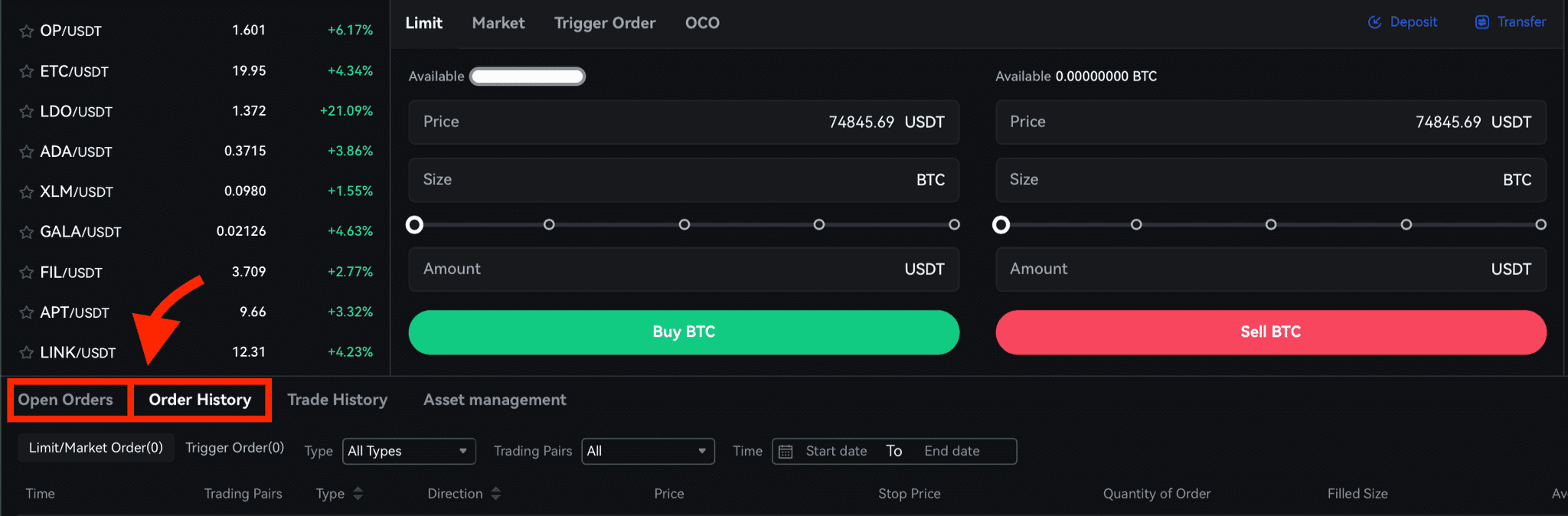This screenshot has height=516, width=1568.
Task: Open the All Types dropdown
Action: [409, 451]
